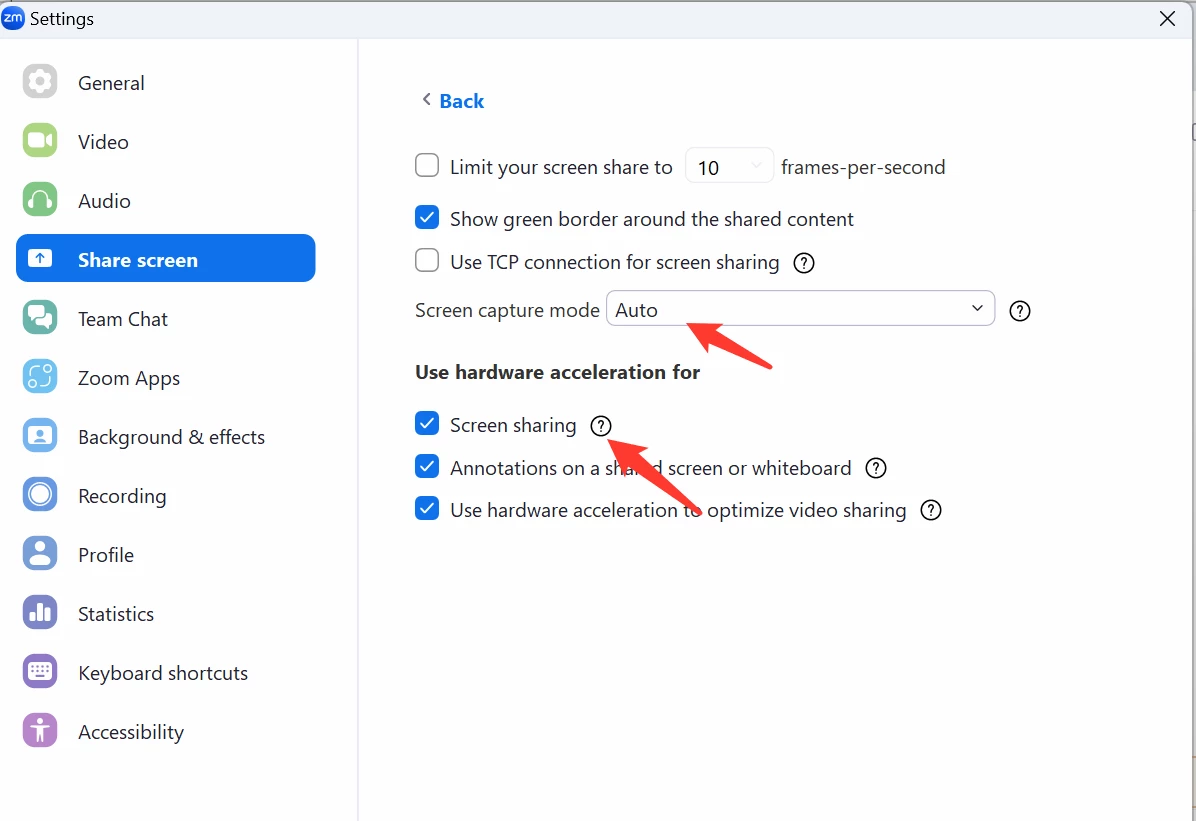Click the Video camera icon
This screenshot has height=821, width=1196.
(x=40, y=140)
